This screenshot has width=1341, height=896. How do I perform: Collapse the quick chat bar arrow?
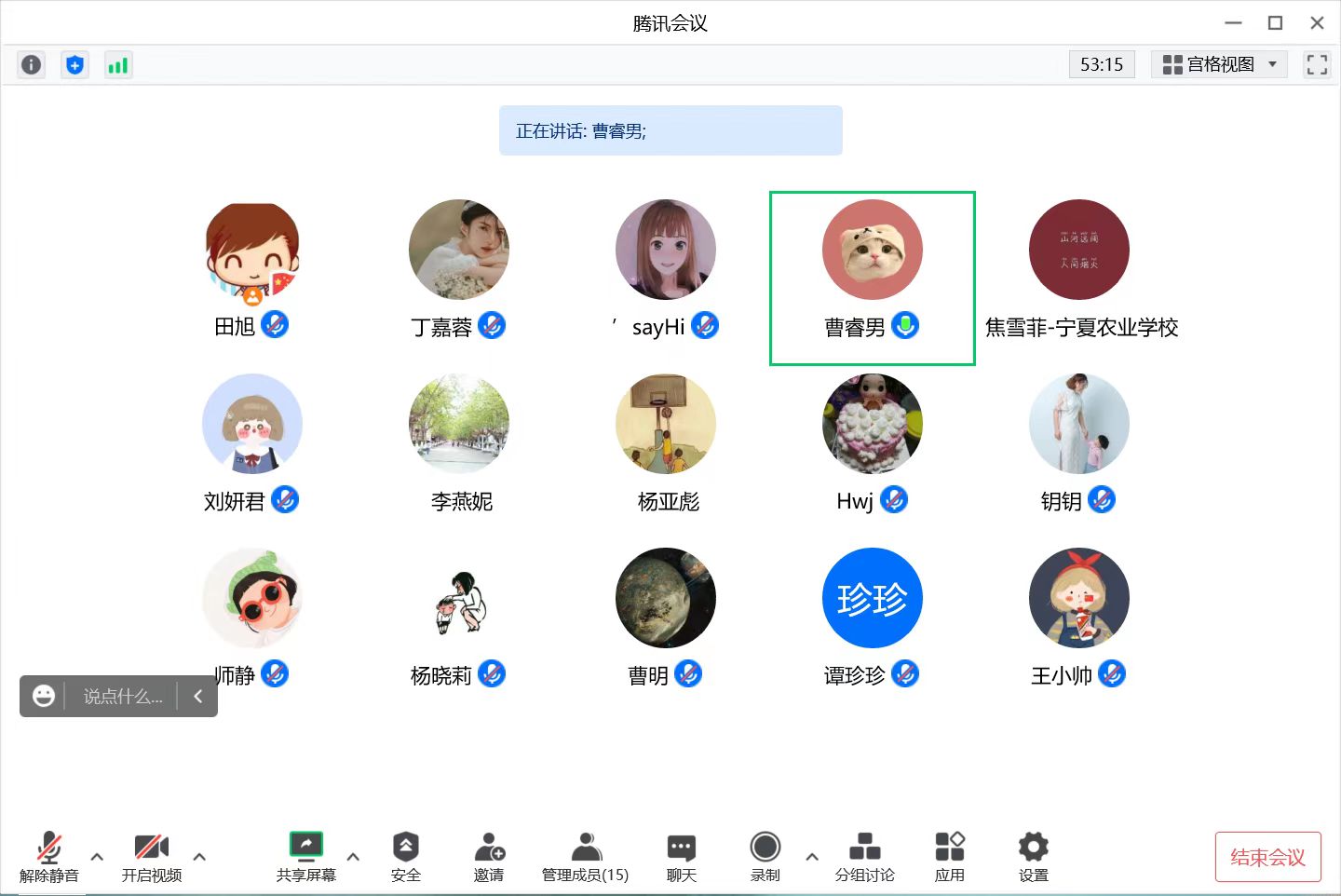pos(197,696)
